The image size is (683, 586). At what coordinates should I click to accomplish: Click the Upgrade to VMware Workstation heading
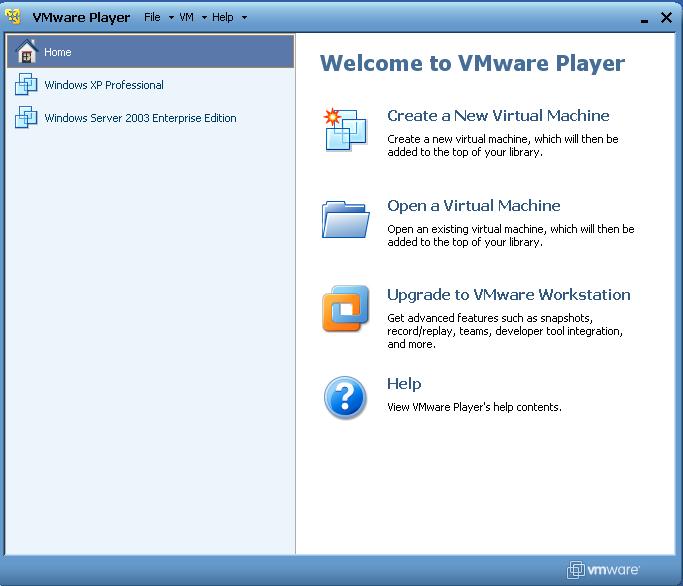[x=508, y=295]
